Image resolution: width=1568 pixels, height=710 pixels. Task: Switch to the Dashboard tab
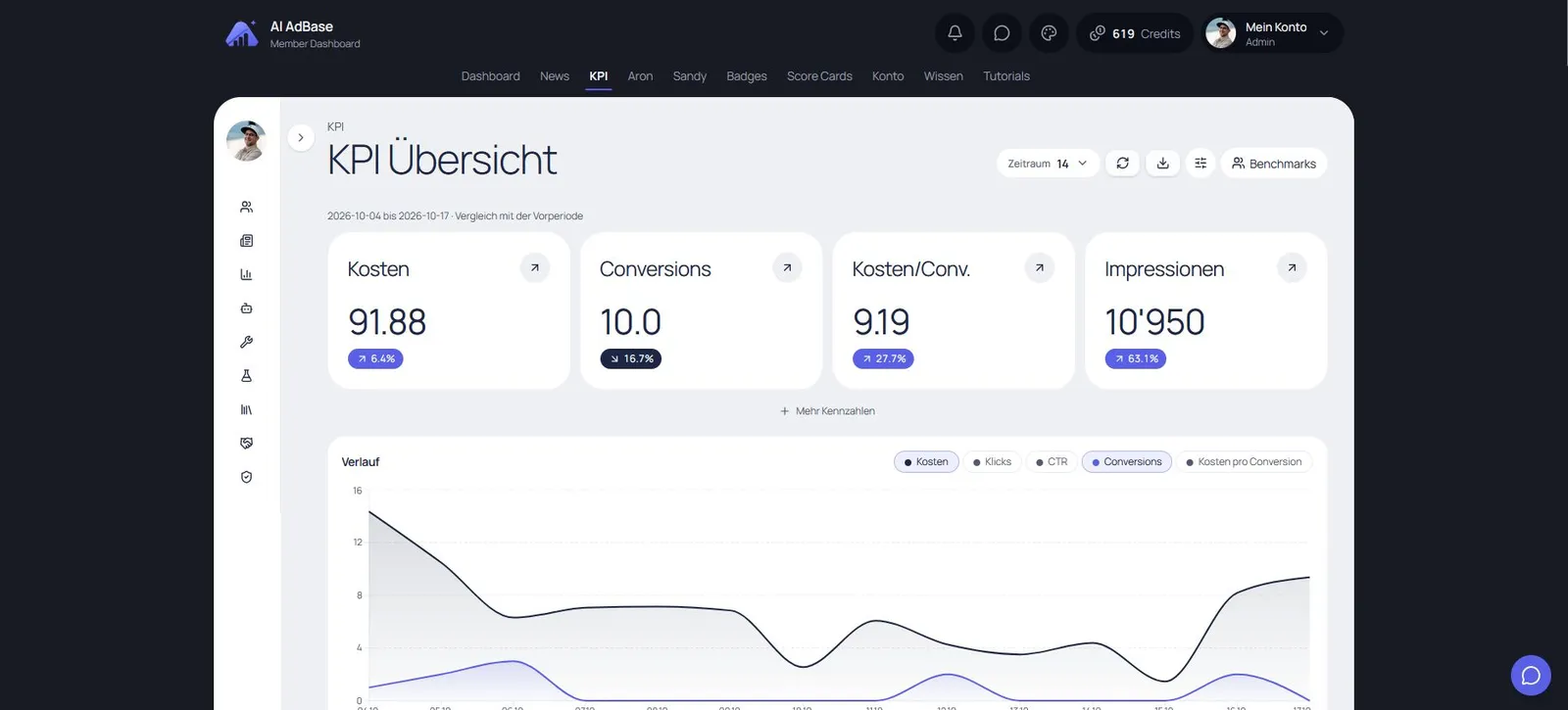tap(491, 76)
